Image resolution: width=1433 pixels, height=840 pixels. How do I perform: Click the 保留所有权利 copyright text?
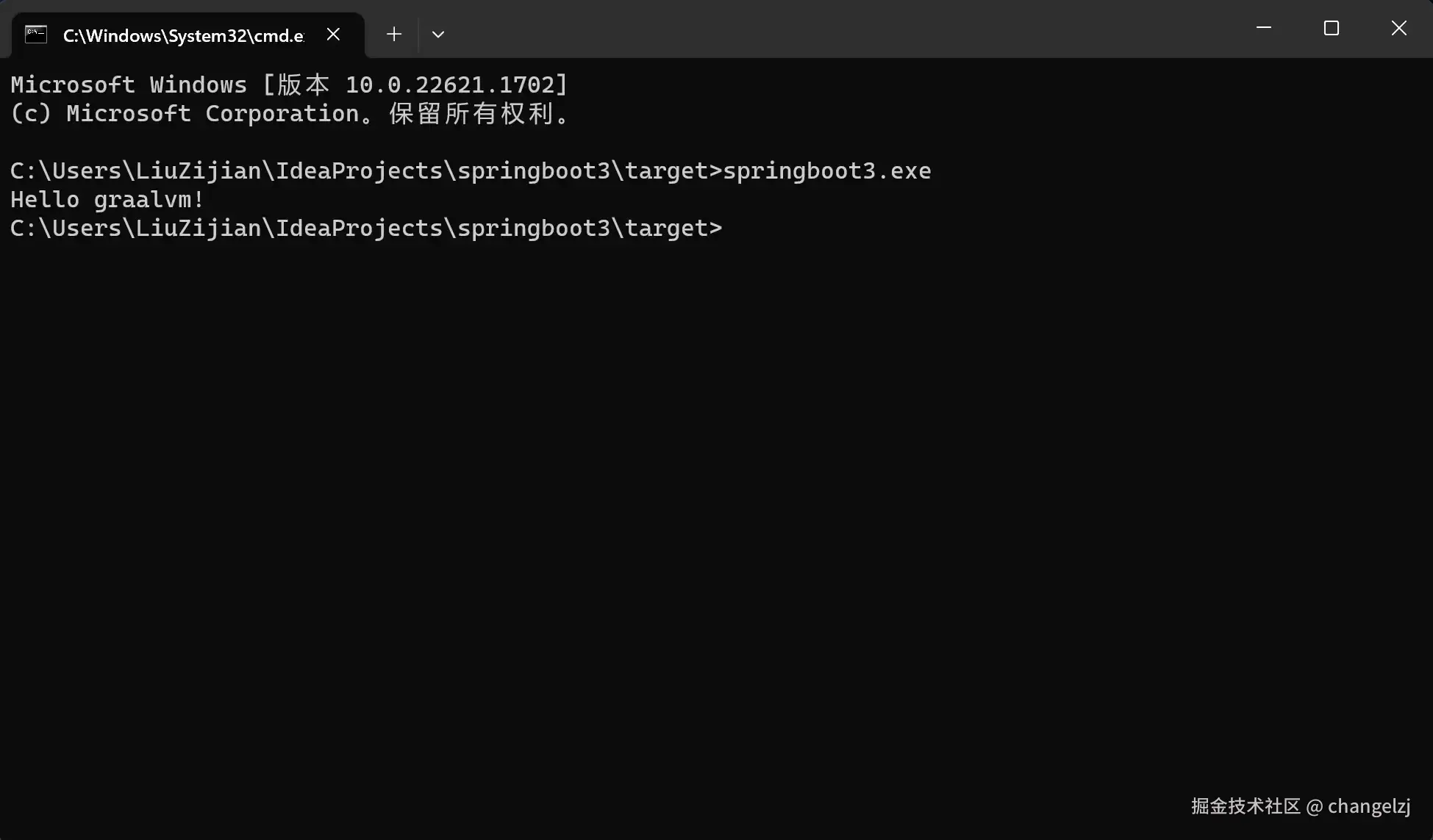point(471,113)
